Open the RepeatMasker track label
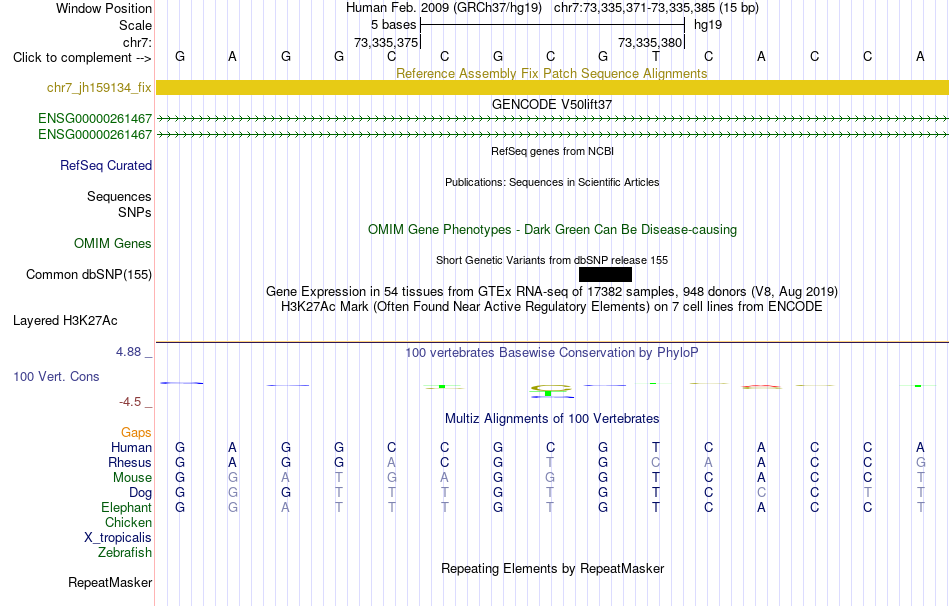 [110, 582]
